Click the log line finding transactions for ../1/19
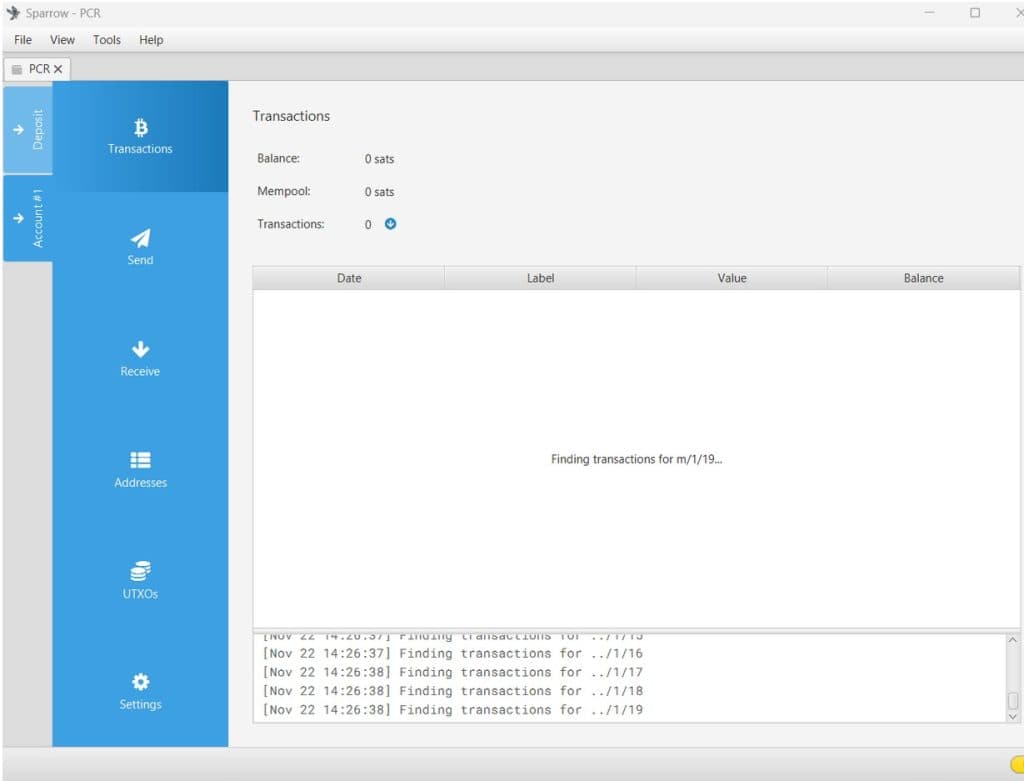1024x781 pixels. coord(455,710)
